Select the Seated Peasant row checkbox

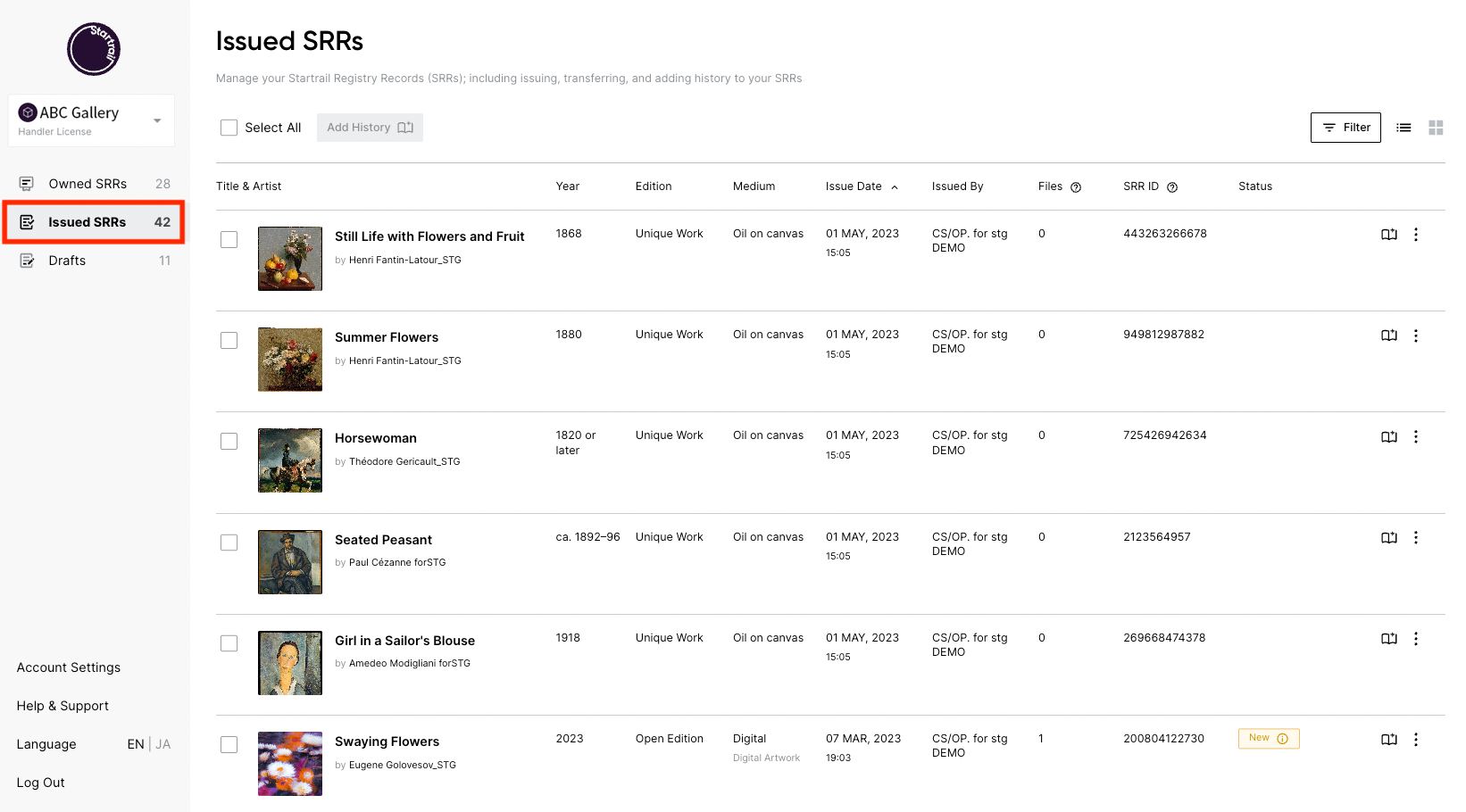(229, 543)
